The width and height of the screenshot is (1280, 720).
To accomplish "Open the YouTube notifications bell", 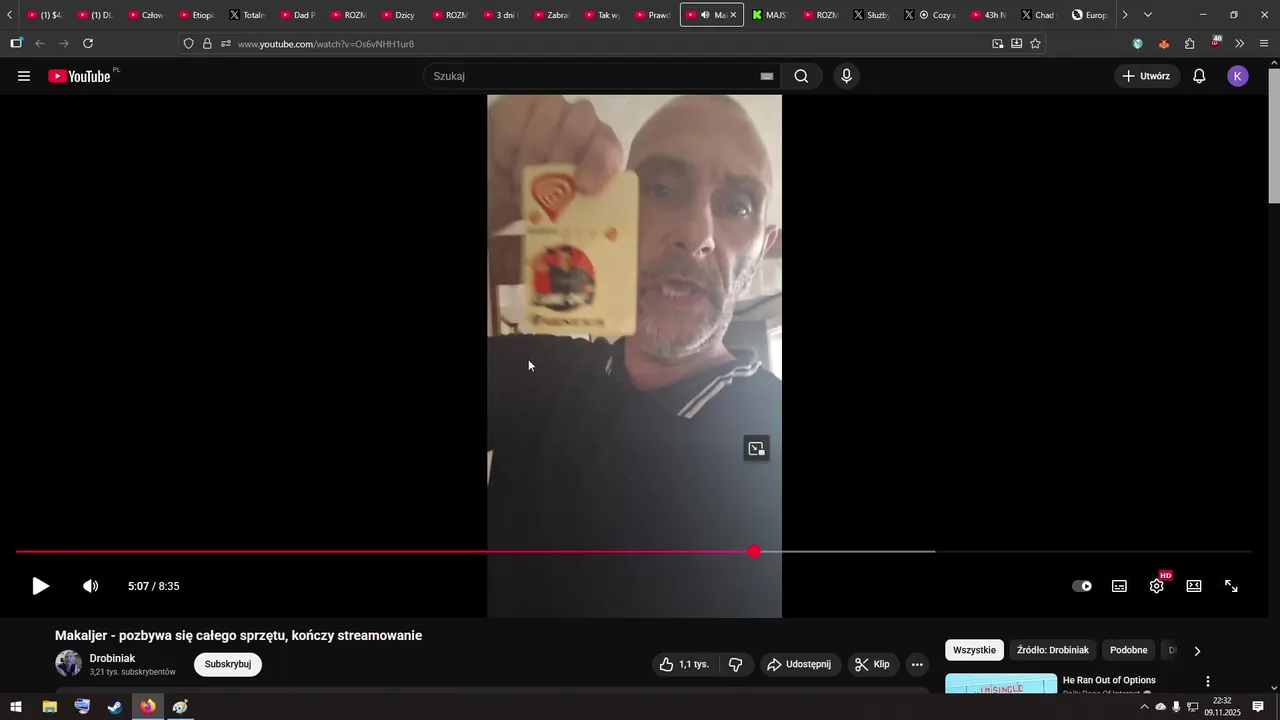I will point(1199,76).
